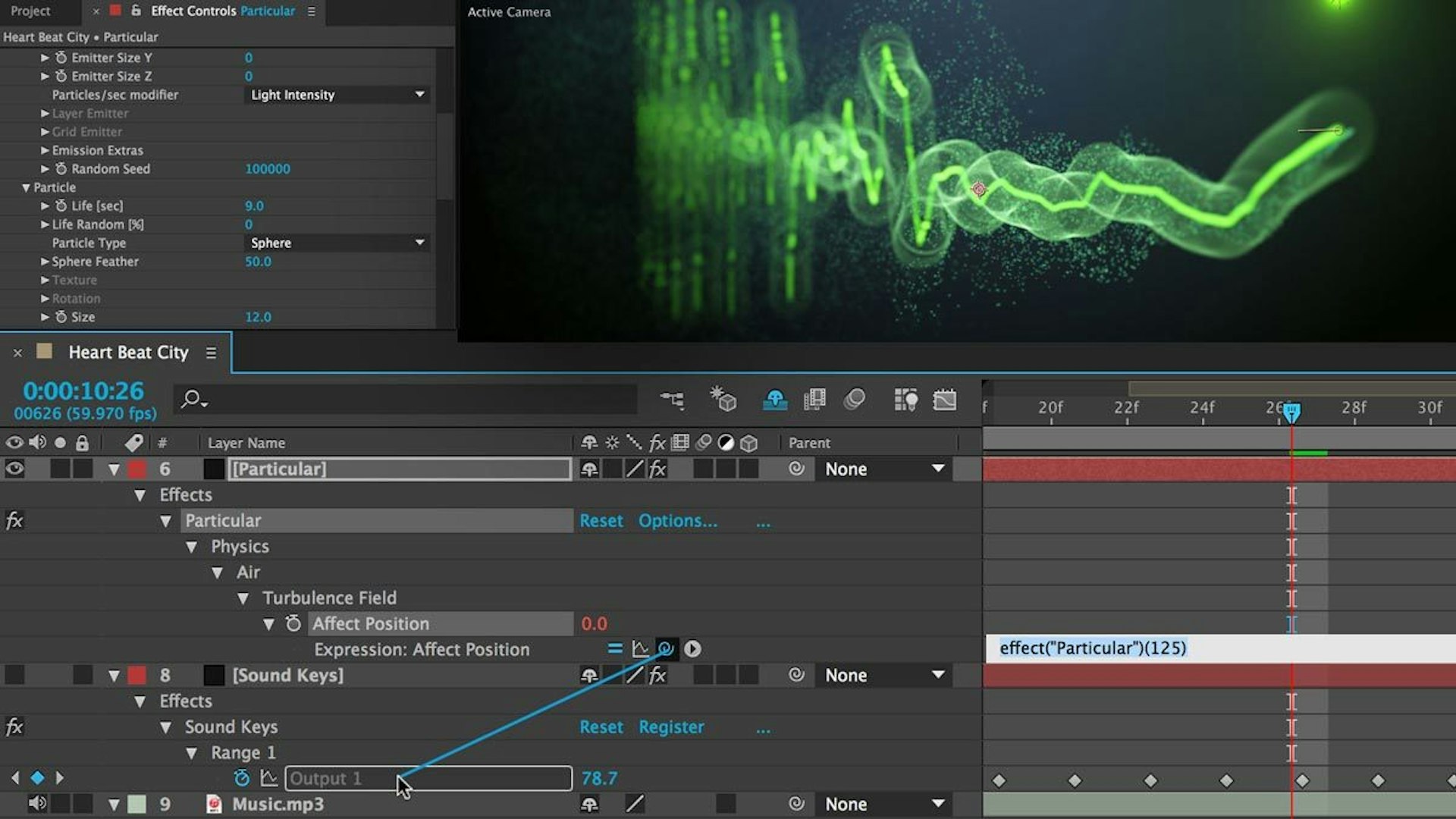Screen dimensions: 1456x819
Task: Enable Motion Blur for the composition
Action: [855, 400]
